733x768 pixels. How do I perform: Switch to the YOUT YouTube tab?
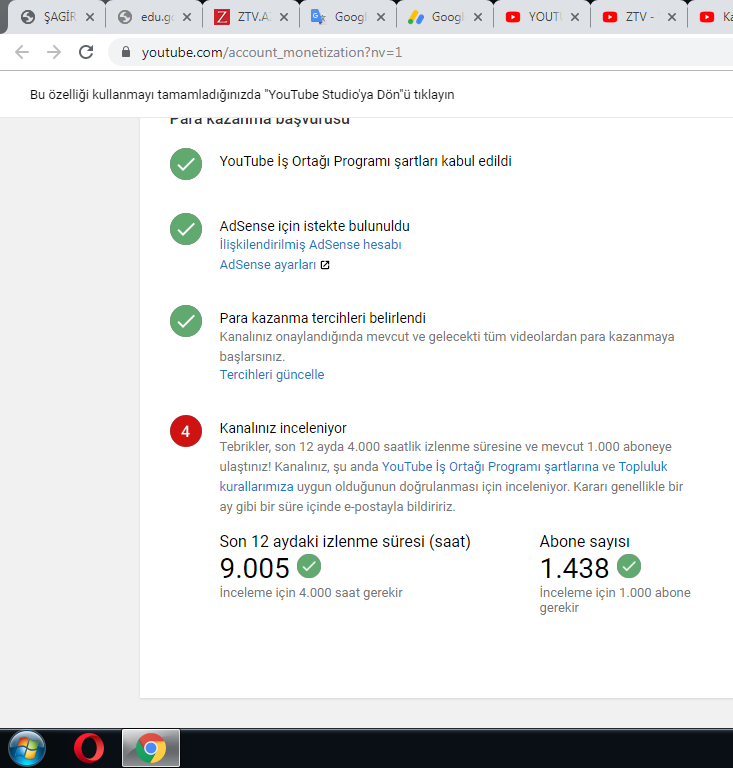pos(534,17)
